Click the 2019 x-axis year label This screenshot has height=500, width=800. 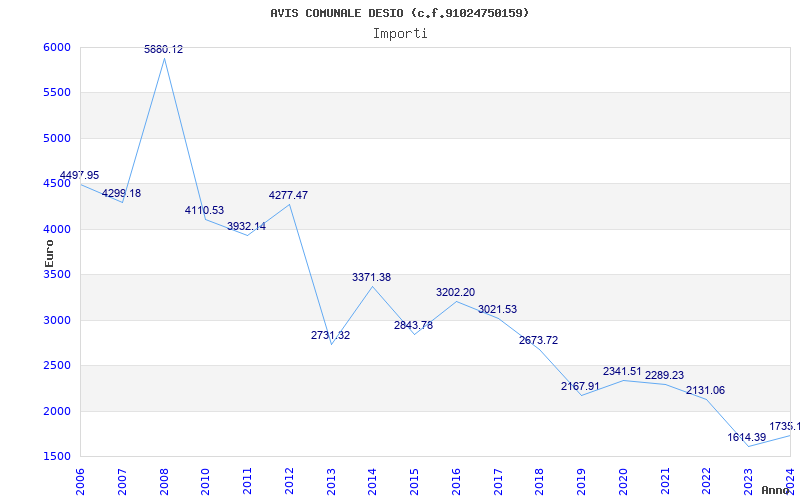pyautogui.click(x=582, y=481)
